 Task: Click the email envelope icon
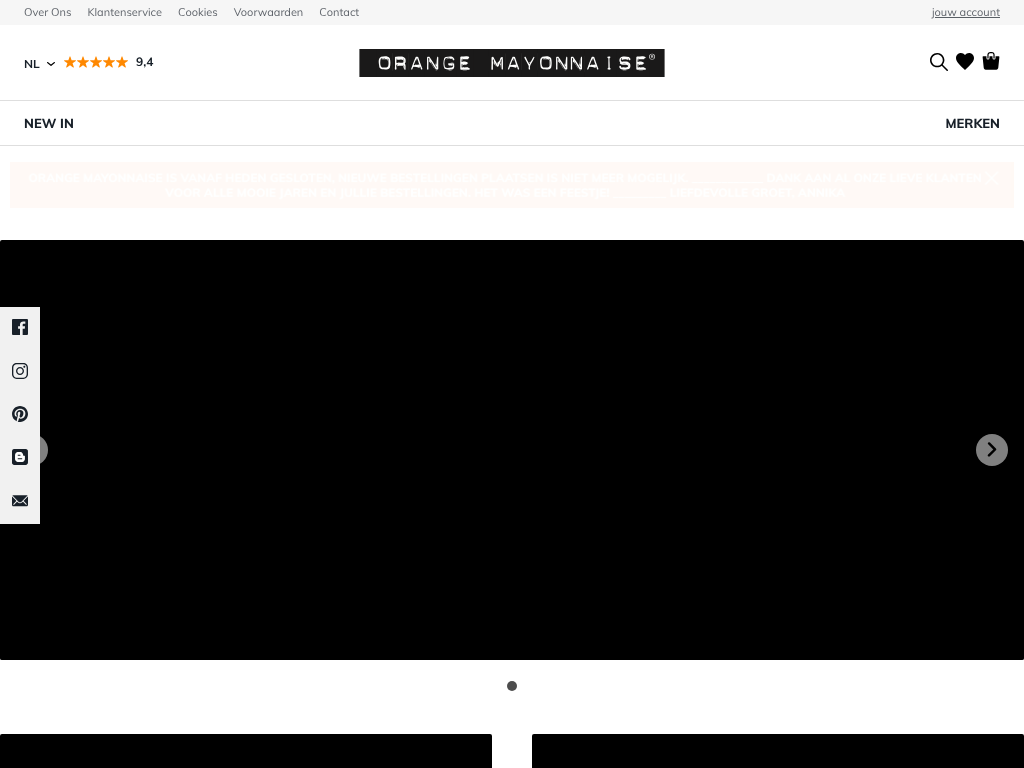20,501
